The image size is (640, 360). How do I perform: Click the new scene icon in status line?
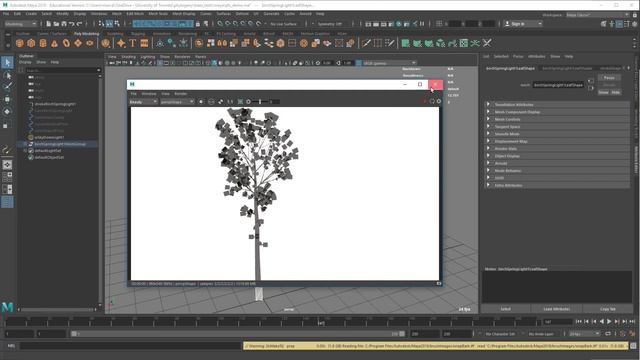click(x=48, y=24)
